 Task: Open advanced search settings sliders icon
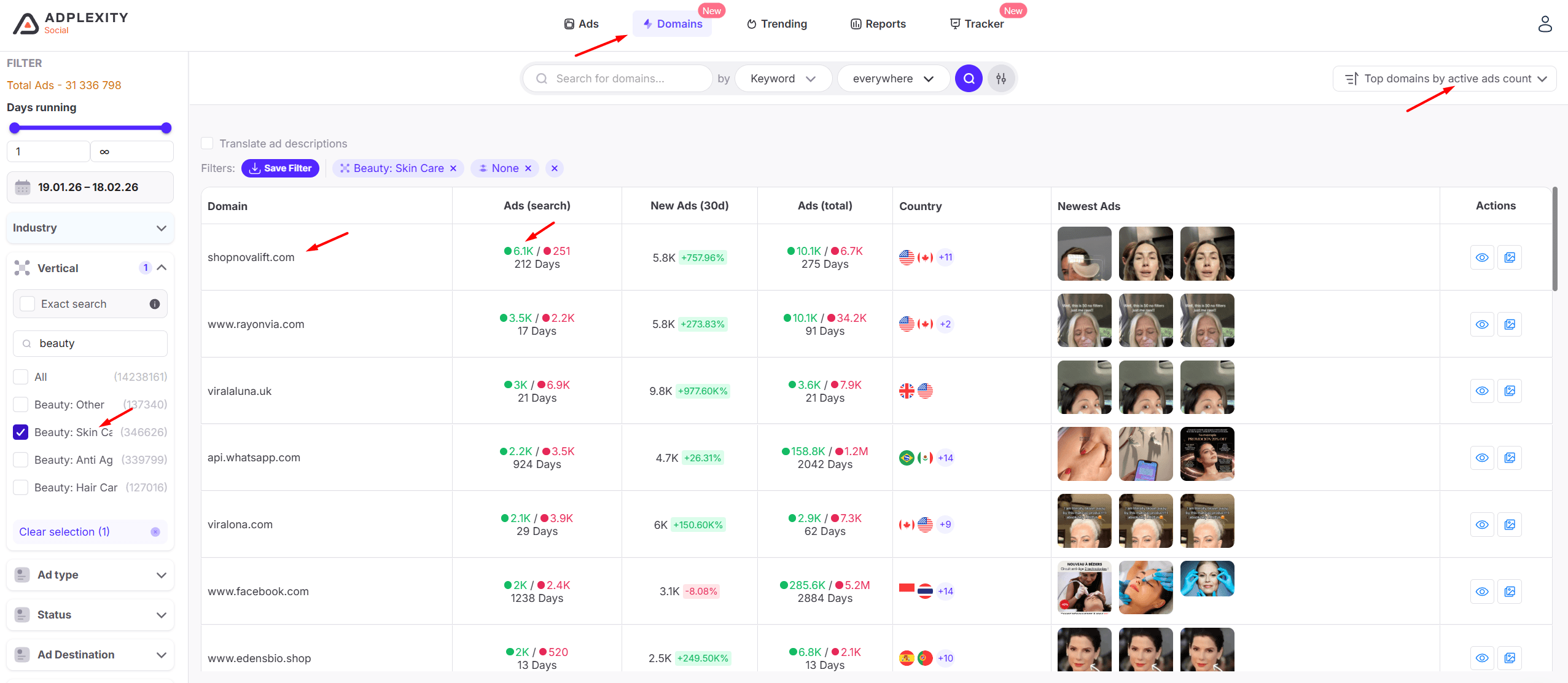coord(1001,79)
